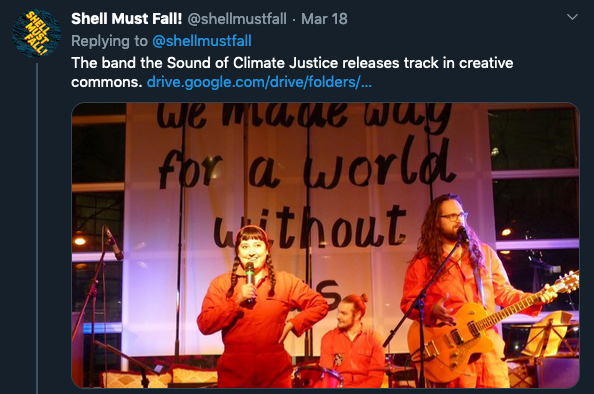Expand the tweet options chevron
This screenshot has height=394, width=594.
click(x=572, y=17)
